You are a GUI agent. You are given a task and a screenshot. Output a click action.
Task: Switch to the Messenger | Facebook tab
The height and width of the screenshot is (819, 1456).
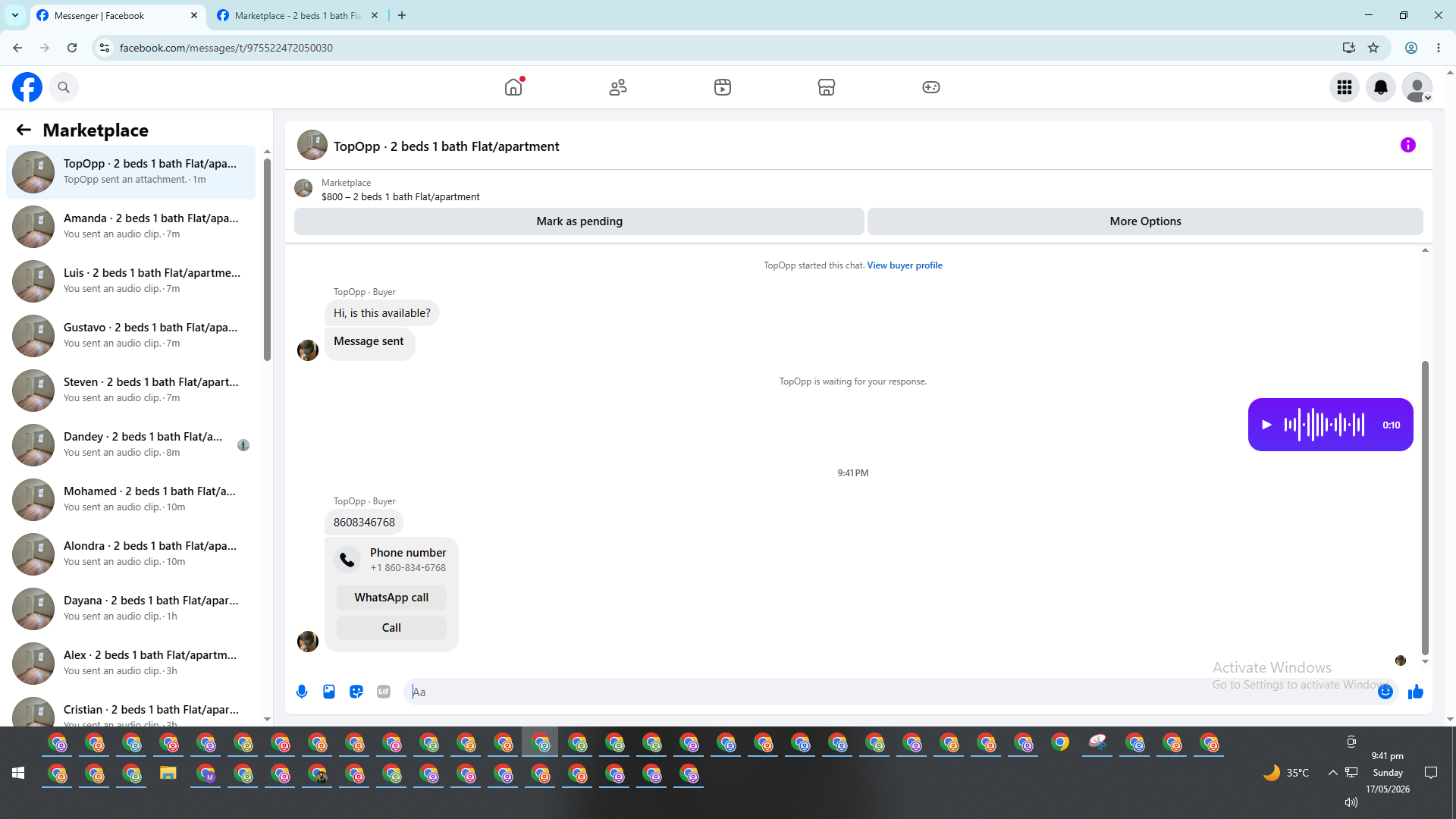(x=118, y=15)
